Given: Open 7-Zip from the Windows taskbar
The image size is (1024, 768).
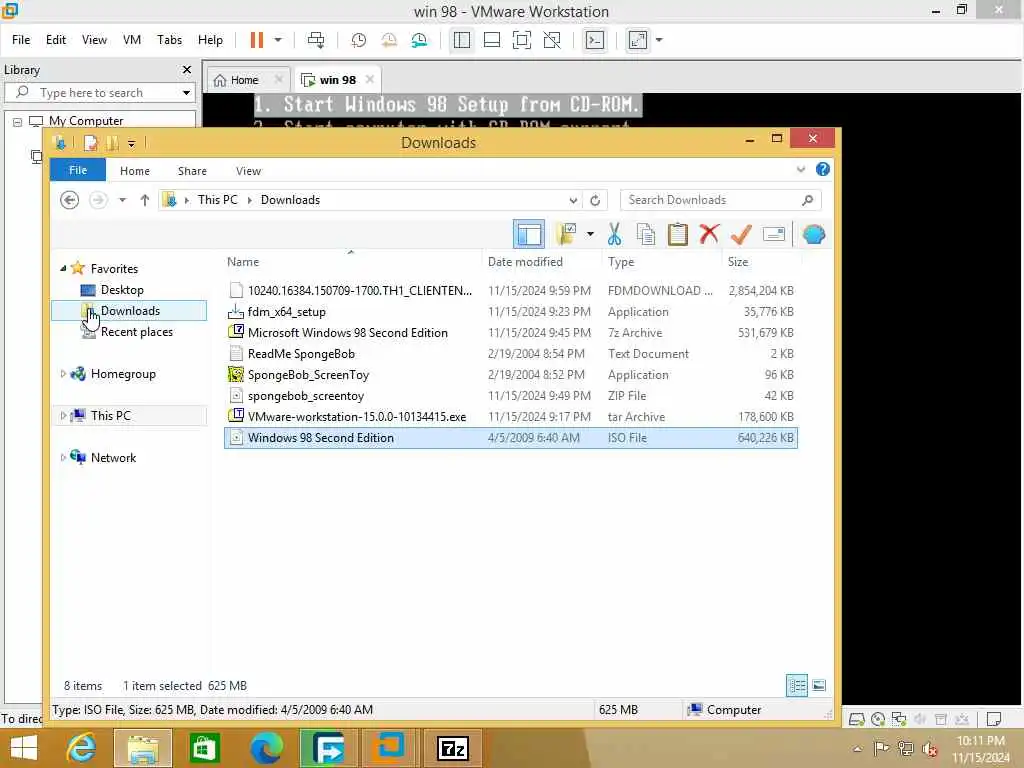Looking at the screenshot, I should (x=453, y=748).
